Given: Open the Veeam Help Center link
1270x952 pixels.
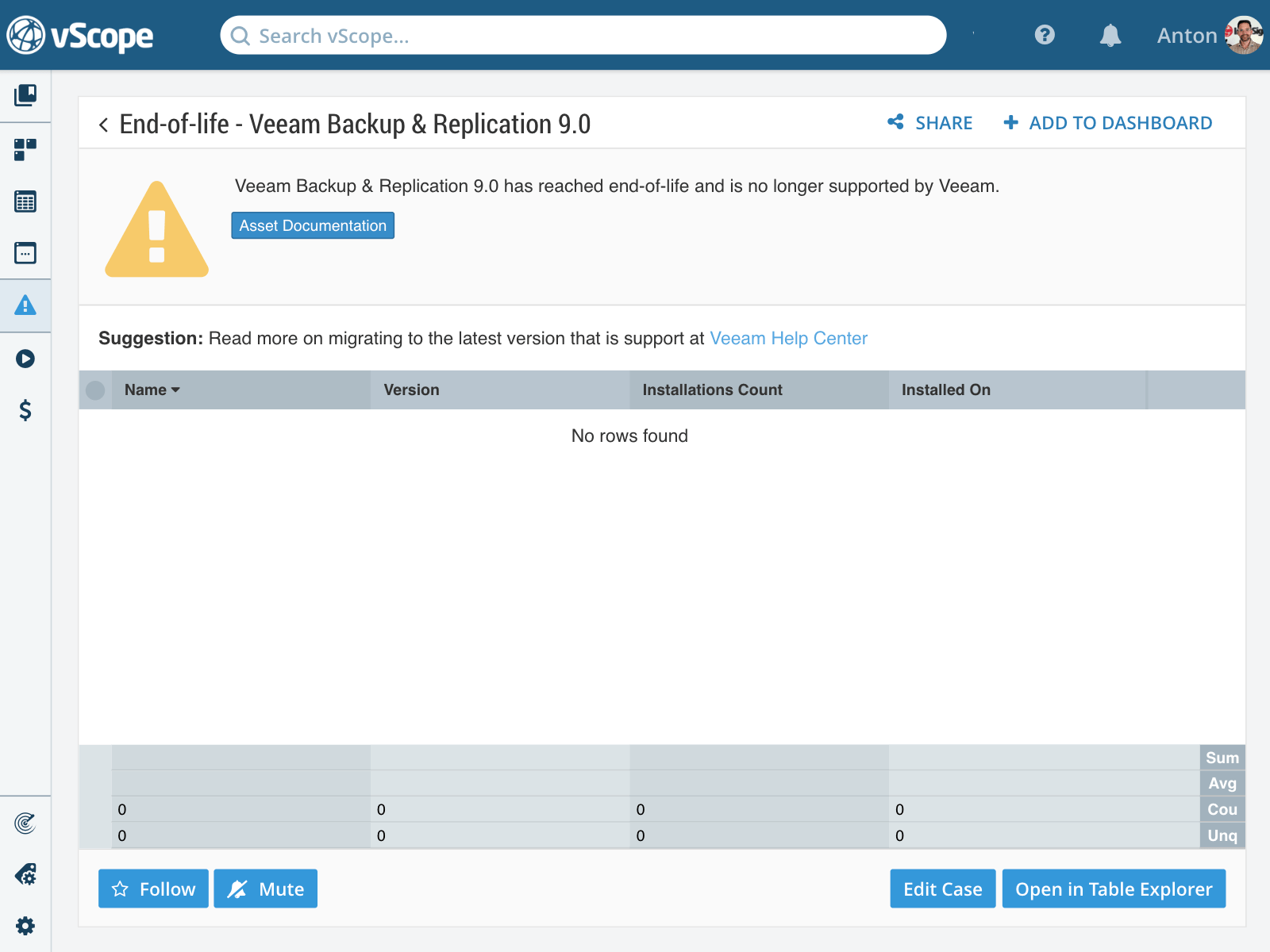Looking at the screenshot, I should point(788,338).
